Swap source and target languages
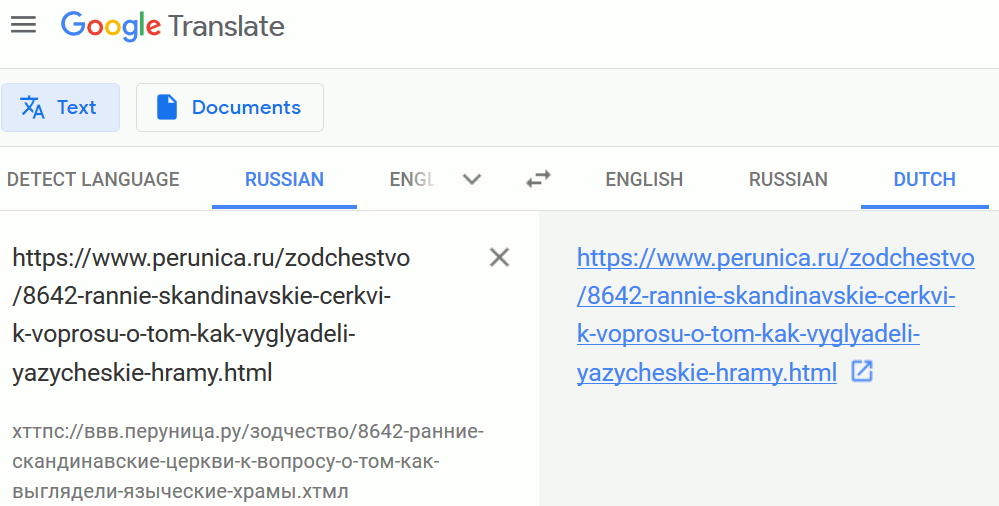Image resolution: width=999 pixels, height=506 pixels. (538, 179)
